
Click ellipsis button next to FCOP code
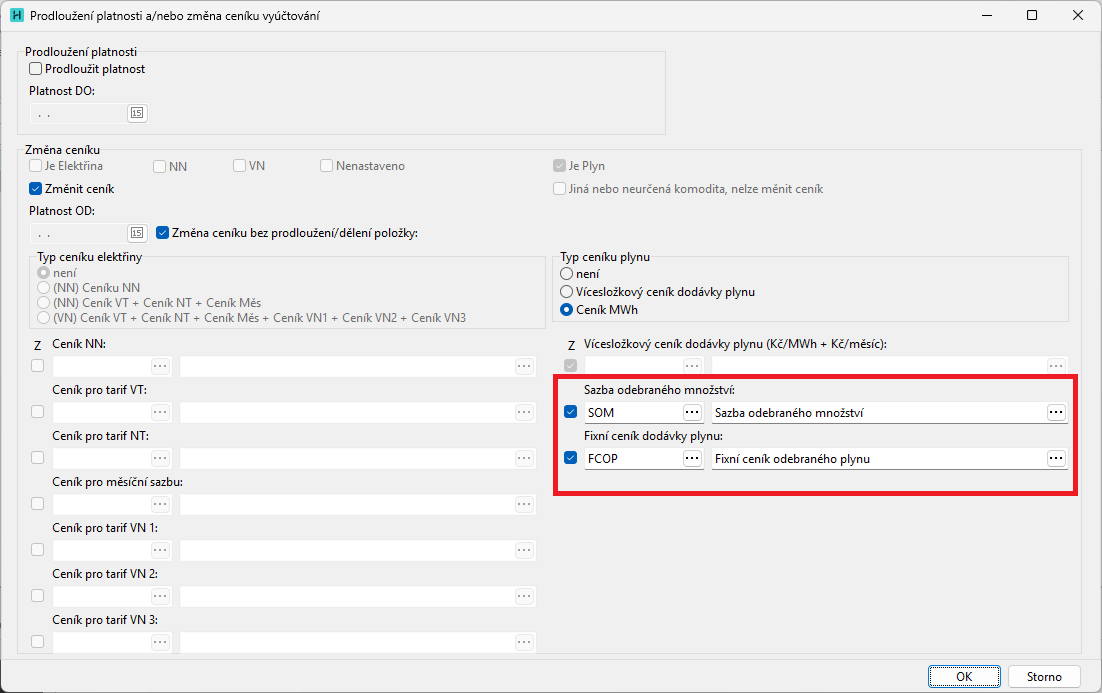click(692, 458)
